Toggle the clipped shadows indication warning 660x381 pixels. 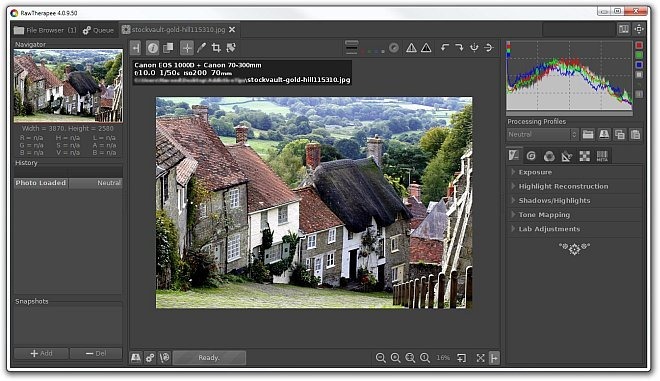click(x=411, y=48)
